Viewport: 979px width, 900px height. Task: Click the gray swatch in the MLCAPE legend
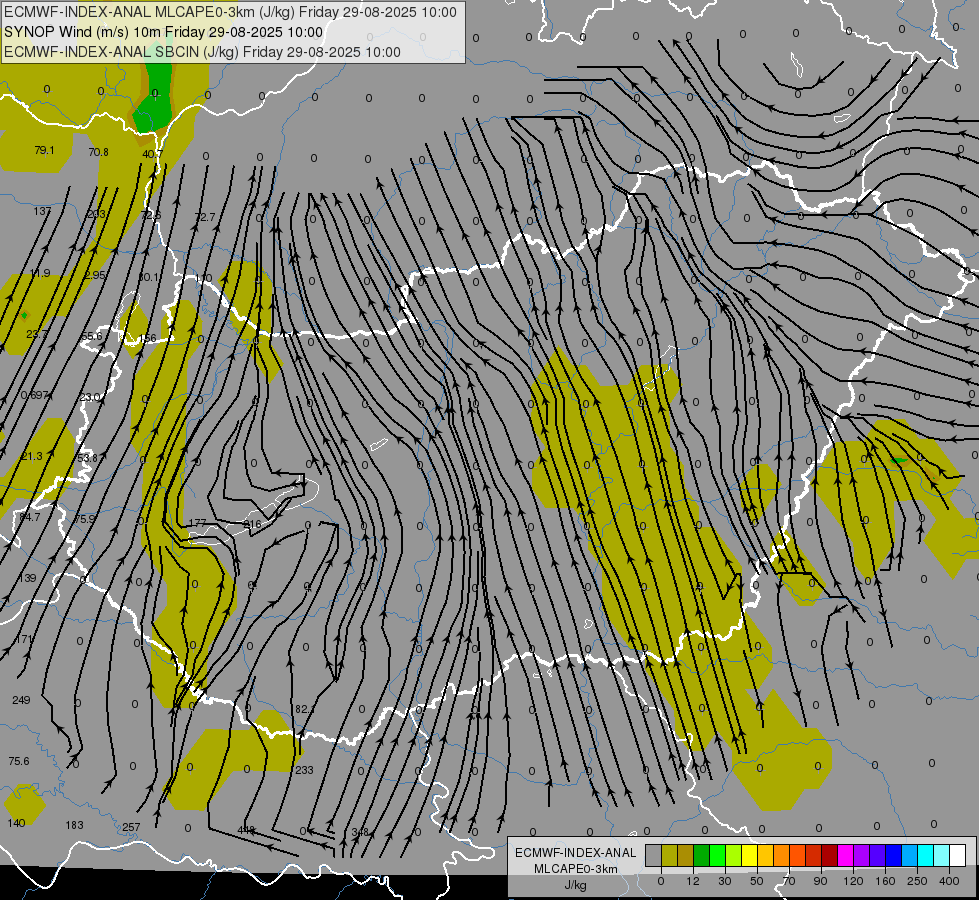[654, 855]
